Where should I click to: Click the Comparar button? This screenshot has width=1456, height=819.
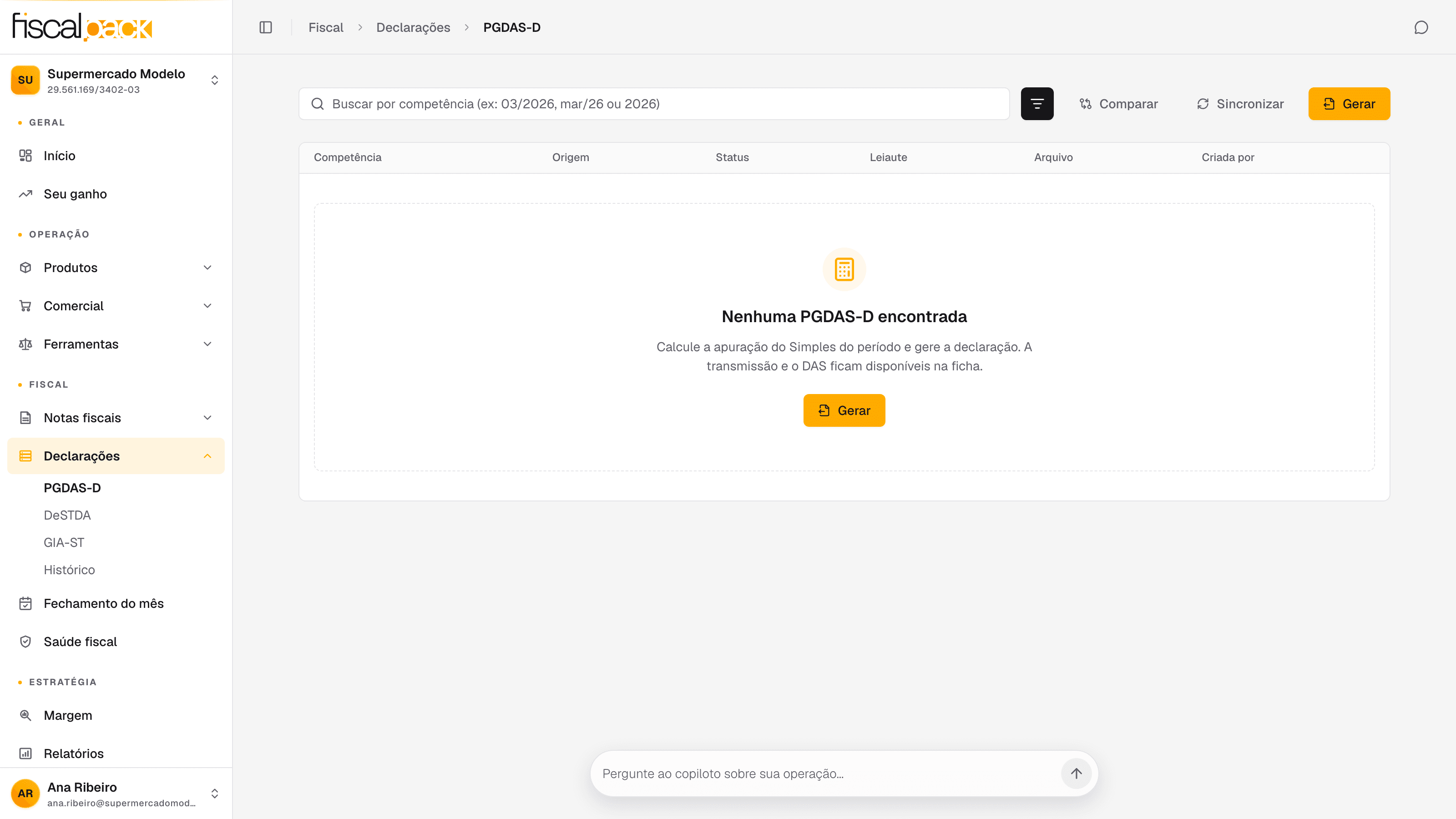(1118, 103)
